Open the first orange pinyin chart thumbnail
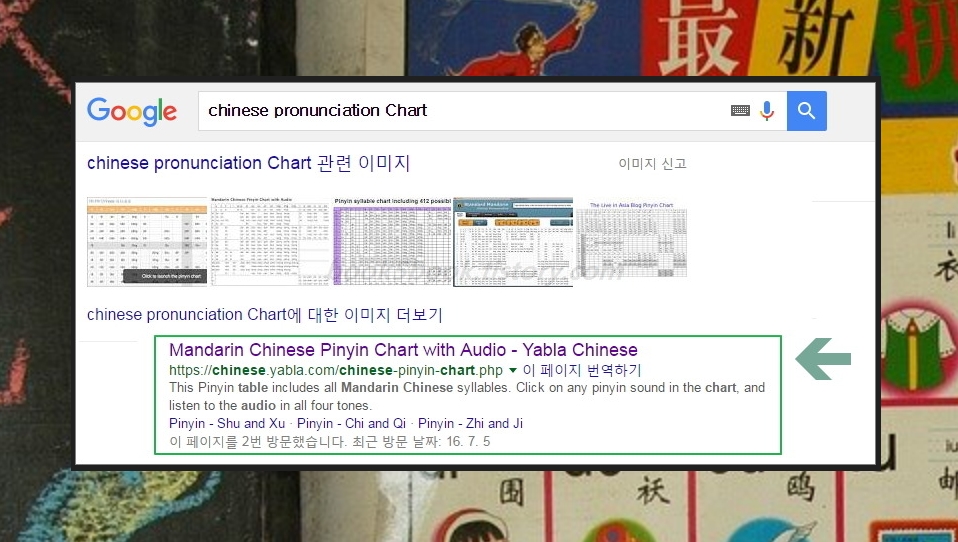The width and height of the screenshot is (958, 542). click(x=147, y=241)
